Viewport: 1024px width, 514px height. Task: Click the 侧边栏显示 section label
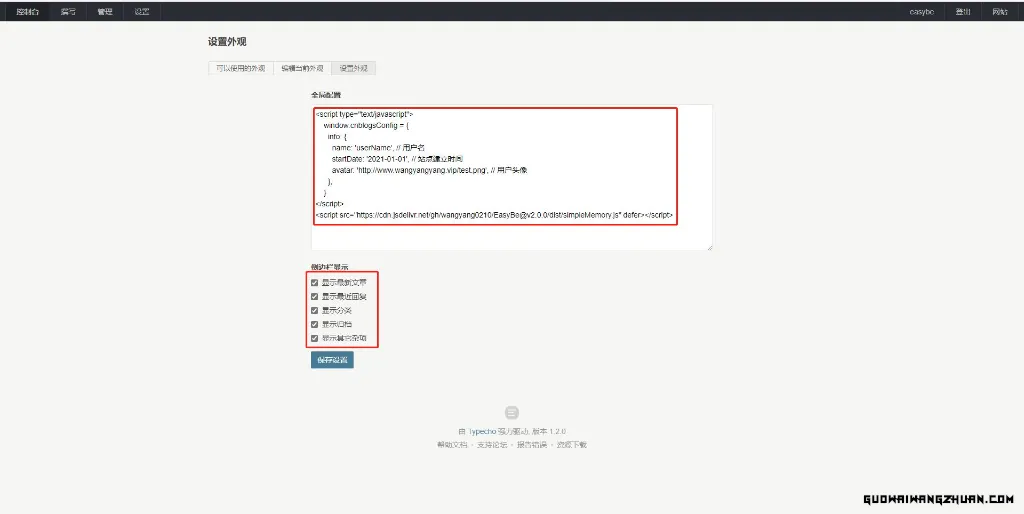(330, 267)
